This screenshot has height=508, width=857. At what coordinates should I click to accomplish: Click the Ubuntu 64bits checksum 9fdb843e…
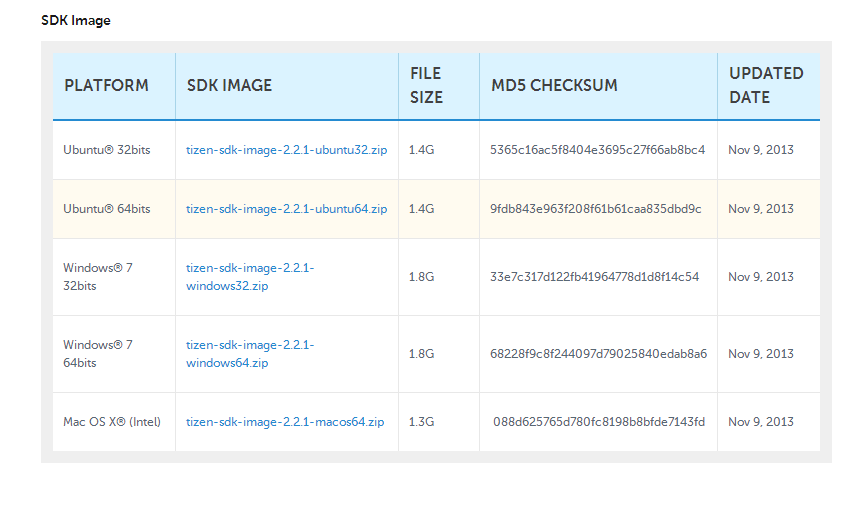(x=596, y=209)
